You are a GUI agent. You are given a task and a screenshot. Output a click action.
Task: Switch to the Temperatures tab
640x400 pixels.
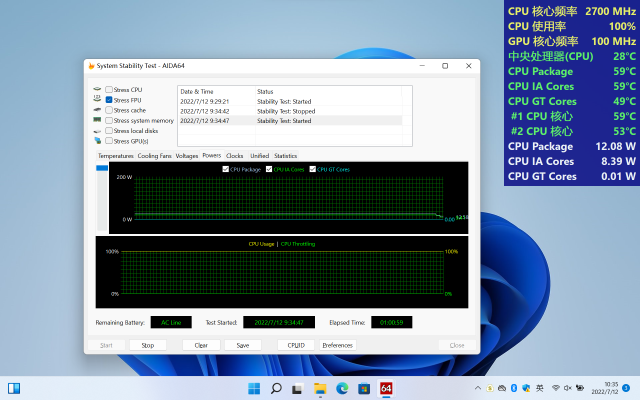pyautogui.click(x=116, y=156)
